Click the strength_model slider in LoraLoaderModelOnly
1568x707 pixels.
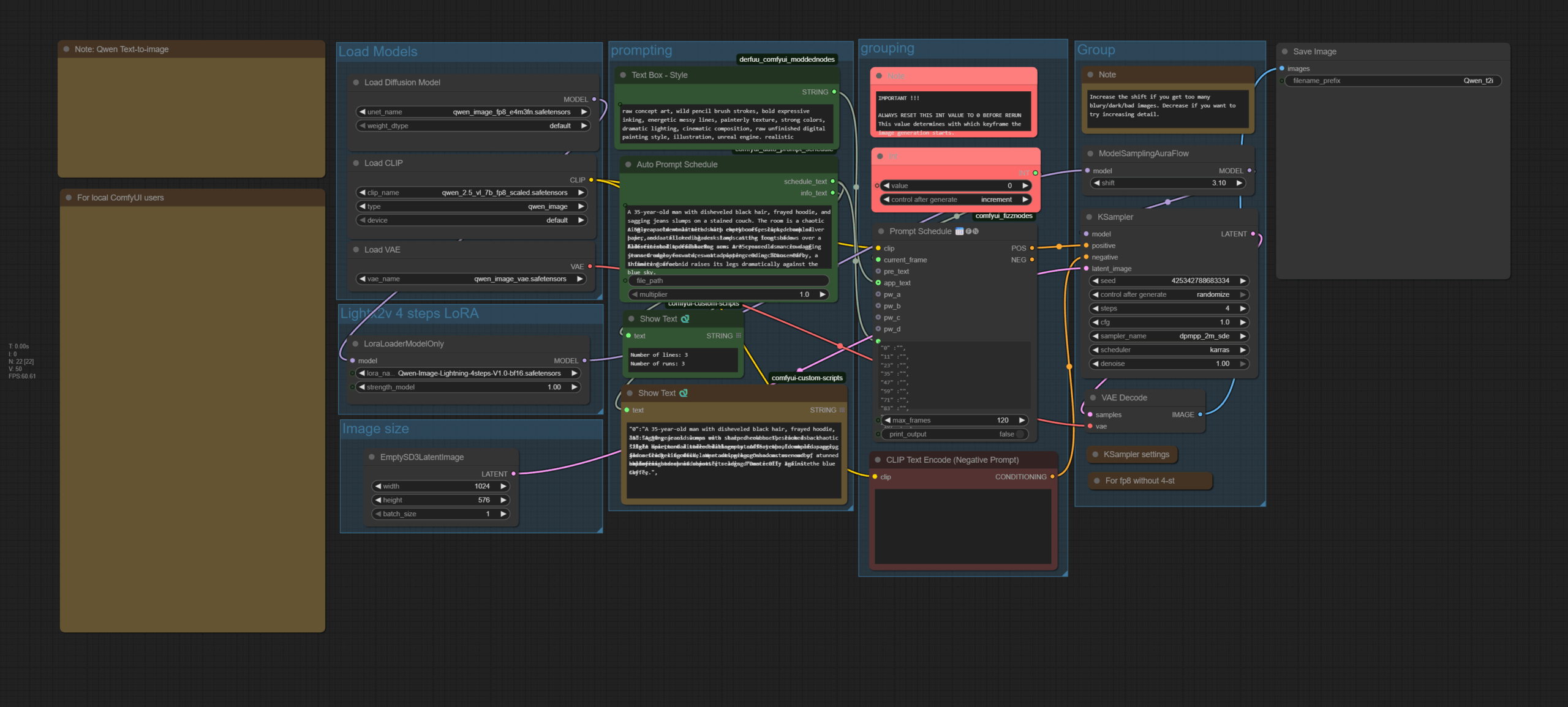click(x=468, y=387)
